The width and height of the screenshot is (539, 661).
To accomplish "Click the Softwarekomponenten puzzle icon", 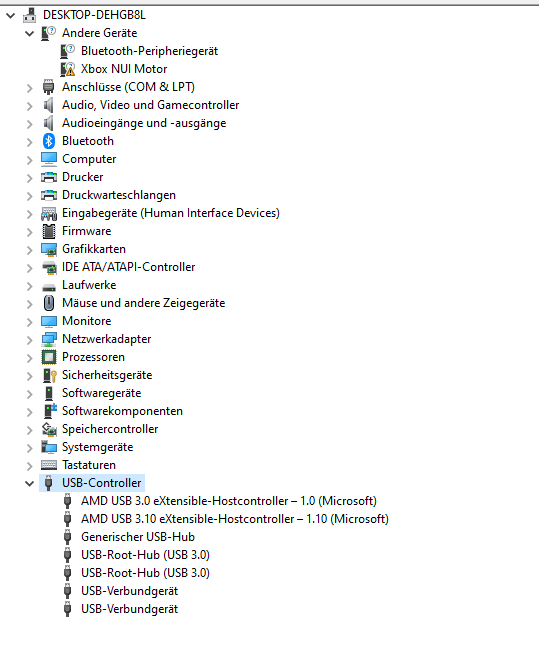I will tap(49, 411).
